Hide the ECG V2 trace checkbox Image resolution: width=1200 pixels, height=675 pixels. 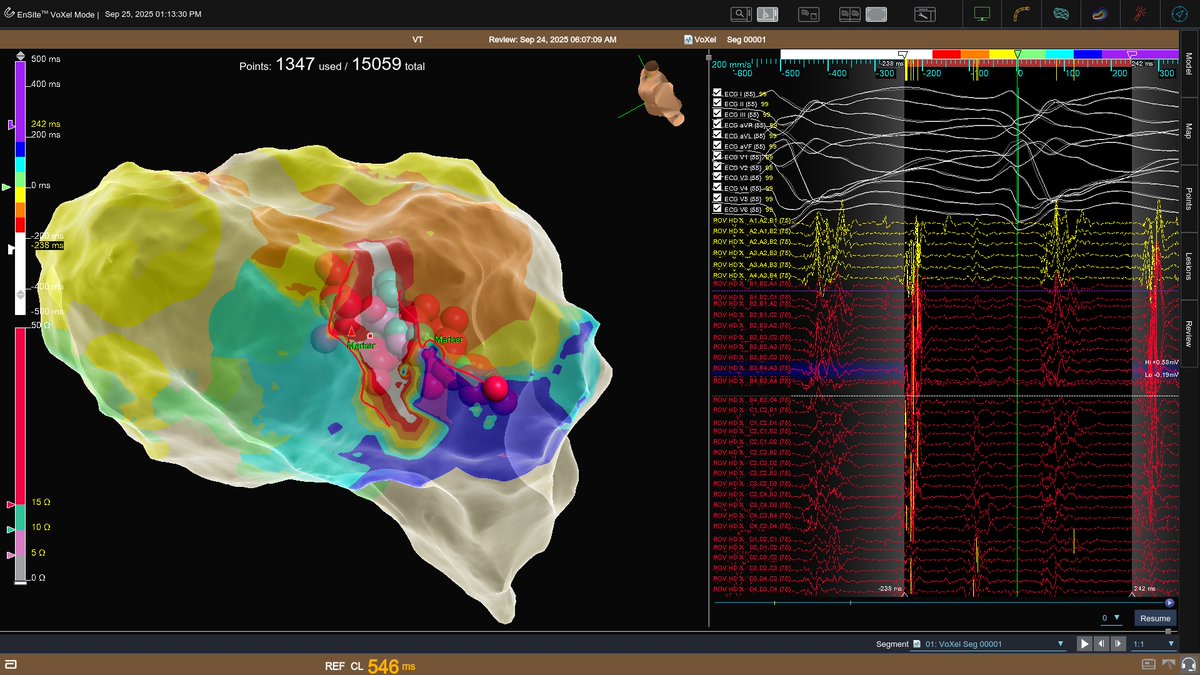(x=717, y=167)
